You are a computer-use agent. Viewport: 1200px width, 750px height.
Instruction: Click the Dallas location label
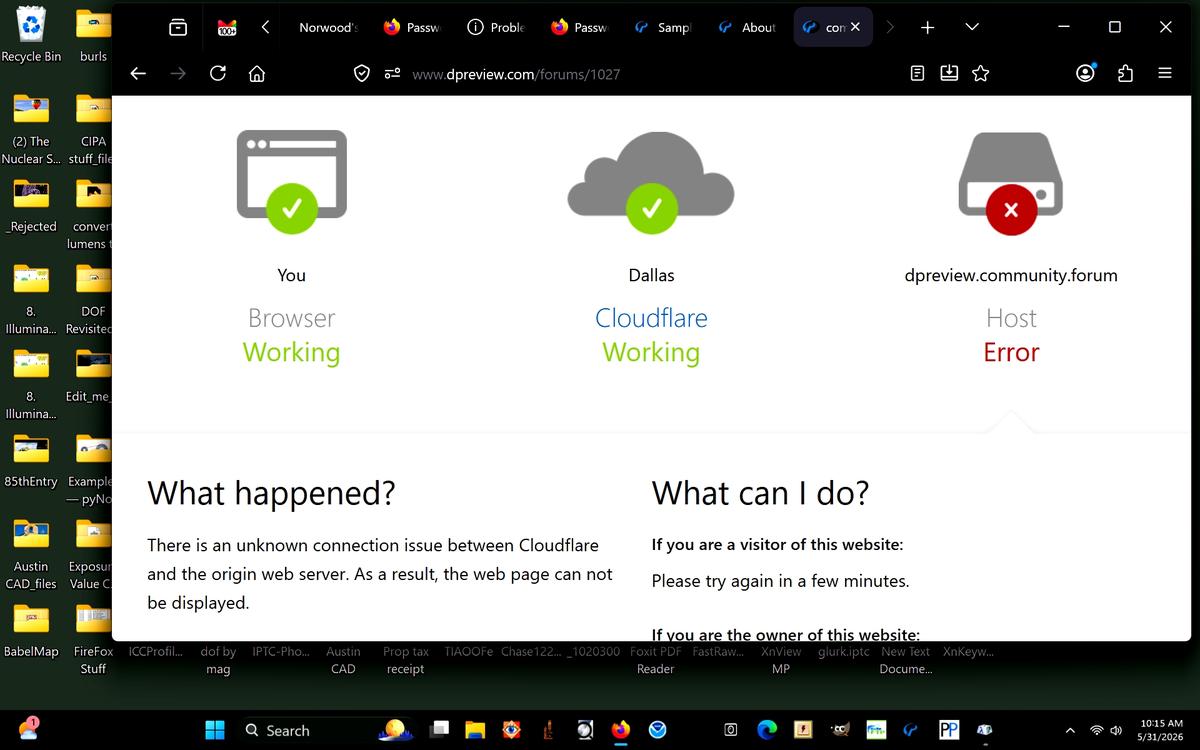coord(651,275)
